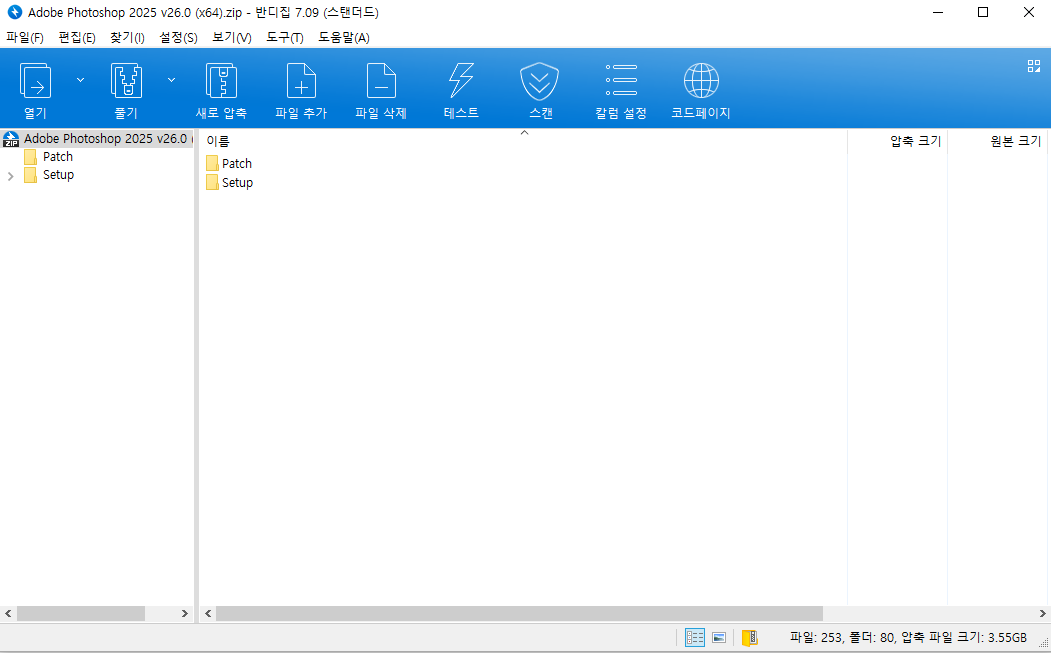
Task: Click the 파일 삭제 (Delete file) icon
Action: pos(381,81)
